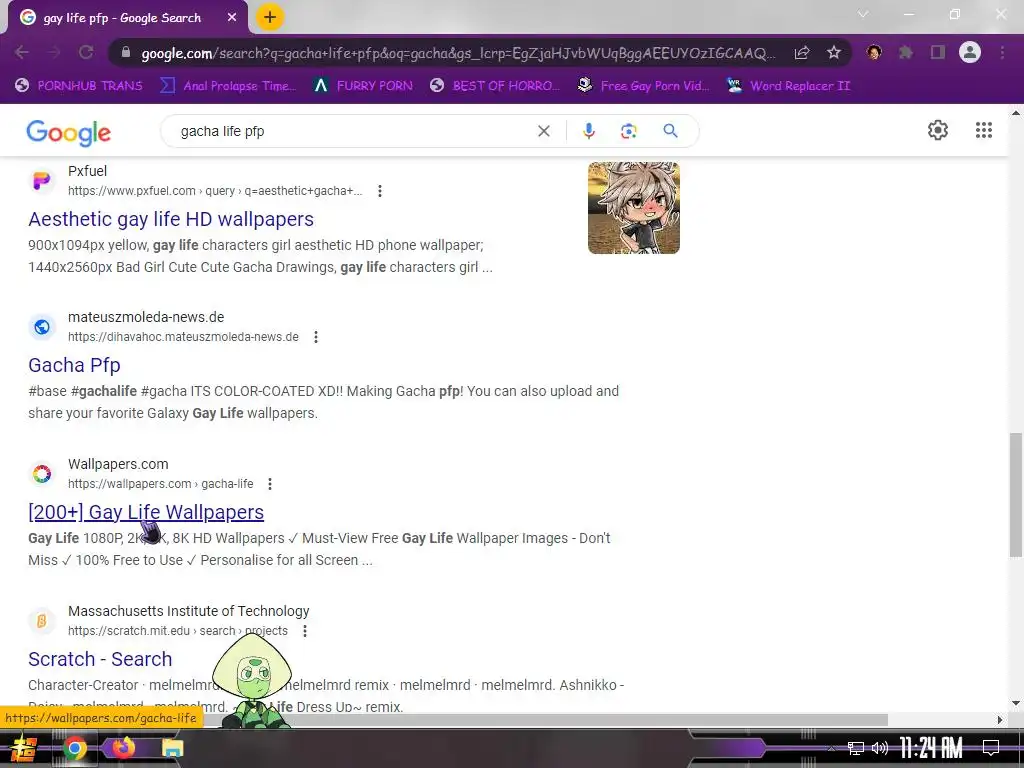Click the 11:24 AM taskbar clock

pyautogui.click(x=931, y=748)
